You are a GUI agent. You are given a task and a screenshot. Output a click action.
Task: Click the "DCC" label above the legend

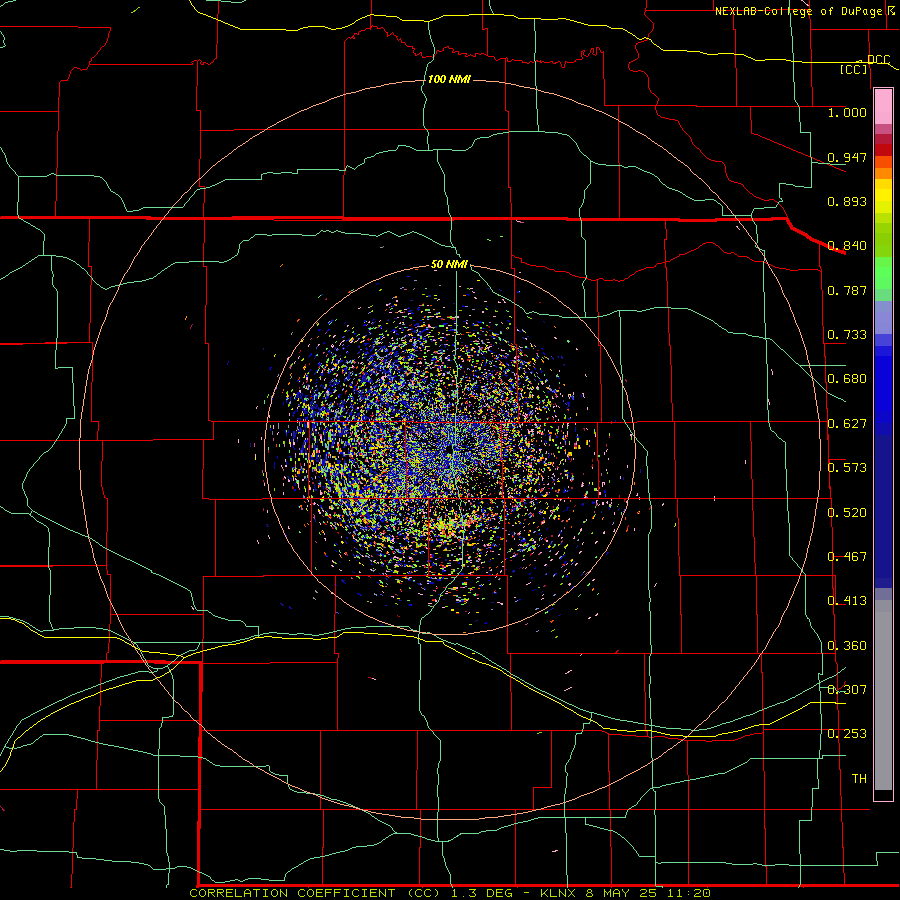(878, 60)
